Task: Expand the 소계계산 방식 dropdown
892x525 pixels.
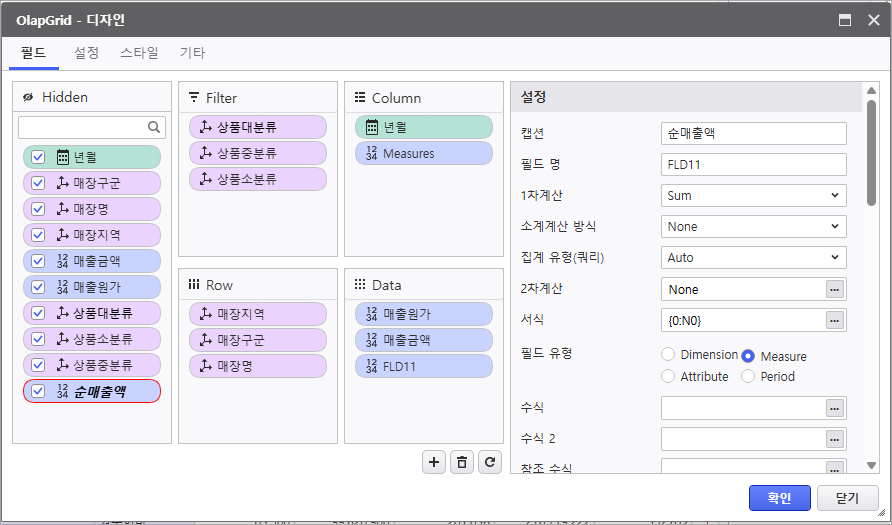Action: point(754,227)
